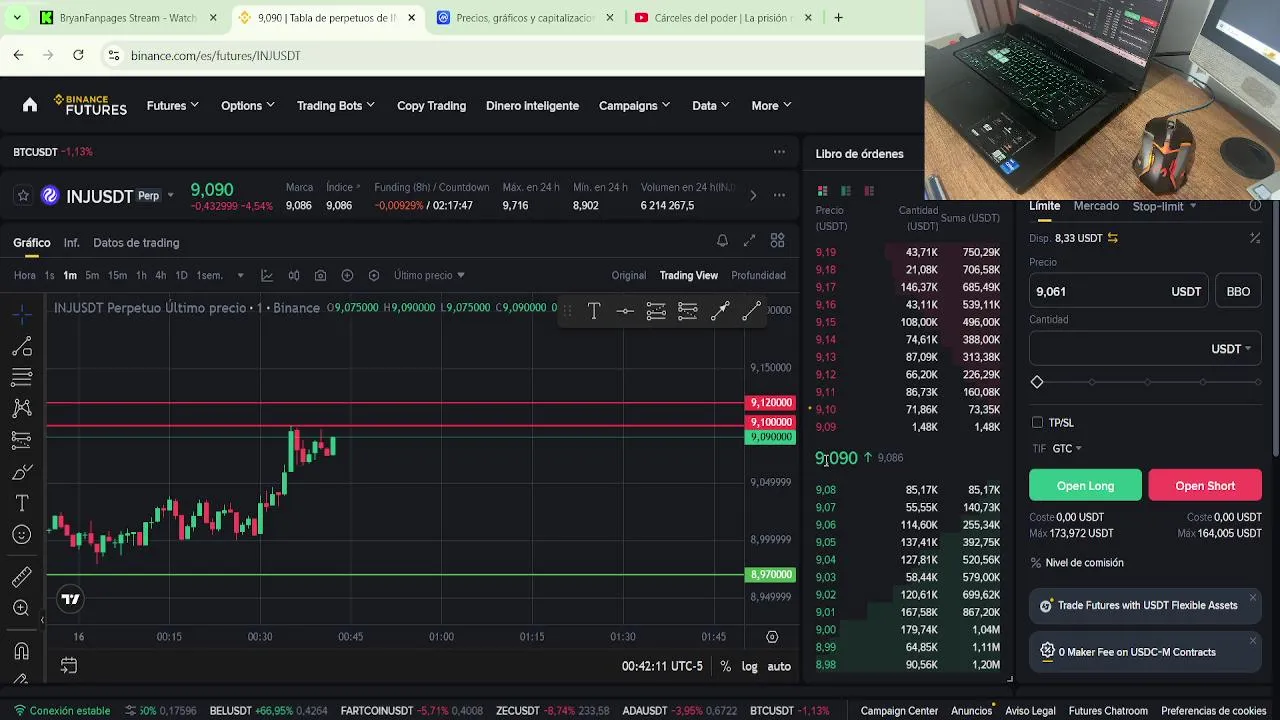Select the XABCD pattern tool
This screenshot has height=720, width=1280.
[22, 408]
